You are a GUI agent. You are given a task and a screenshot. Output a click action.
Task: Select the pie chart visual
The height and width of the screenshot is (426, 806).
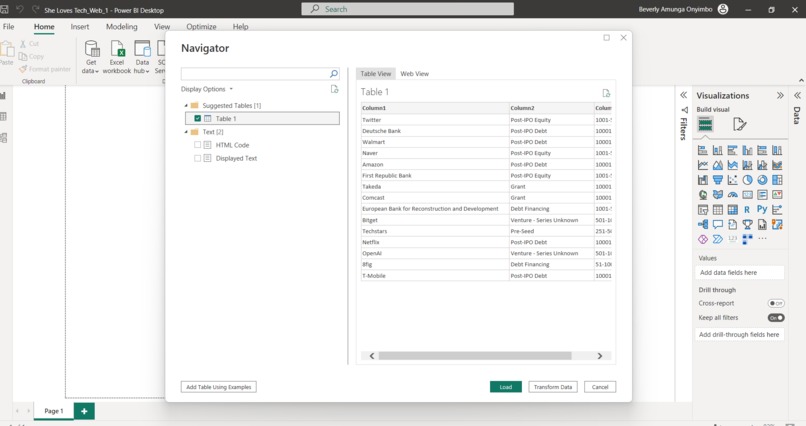point(747,180)
